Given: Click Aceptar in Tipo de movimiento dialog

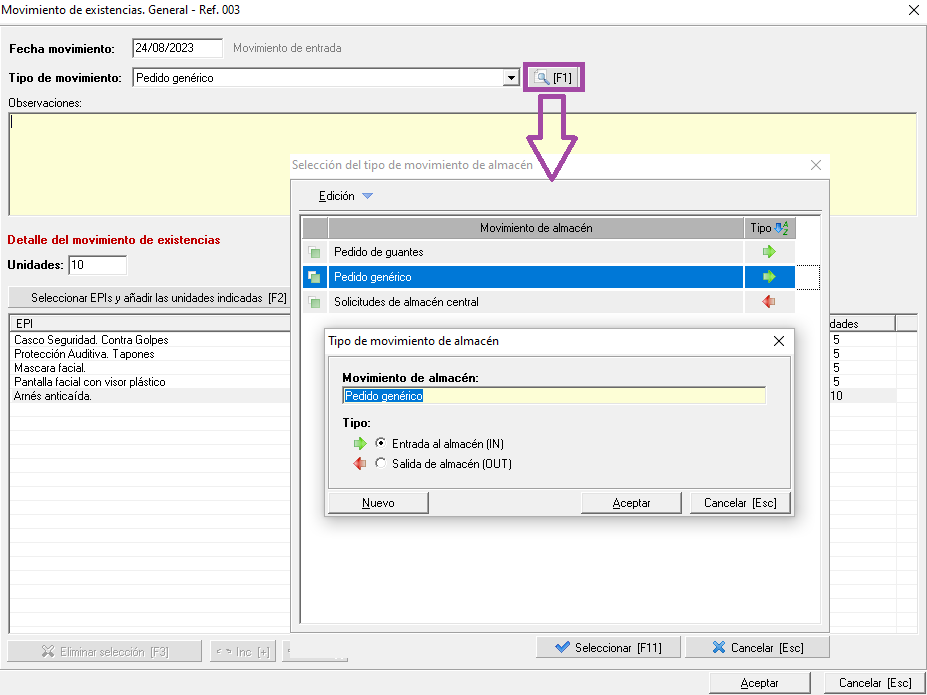Looking at the screenshot, I should [x=631, y=503].
